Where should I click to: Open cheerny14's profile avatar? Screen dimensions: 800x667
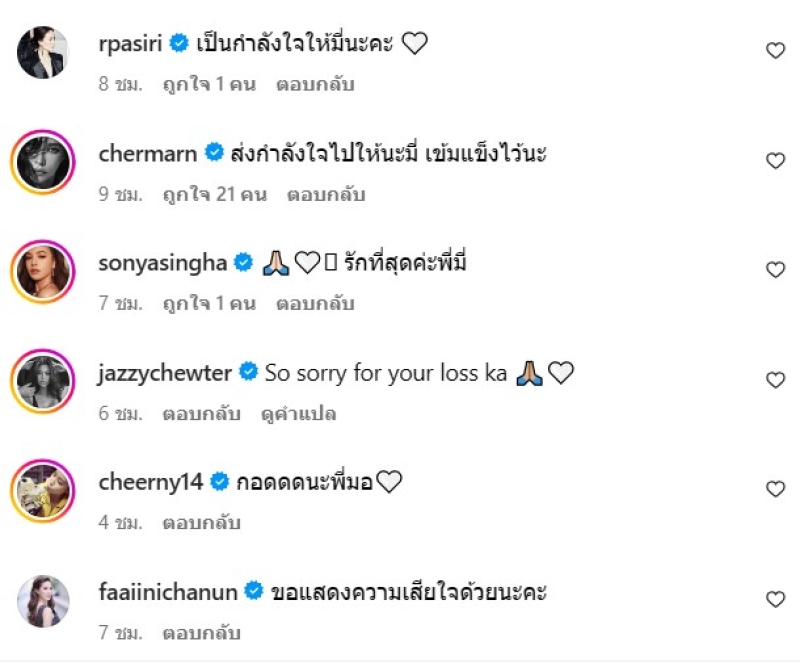pos(43,491)
